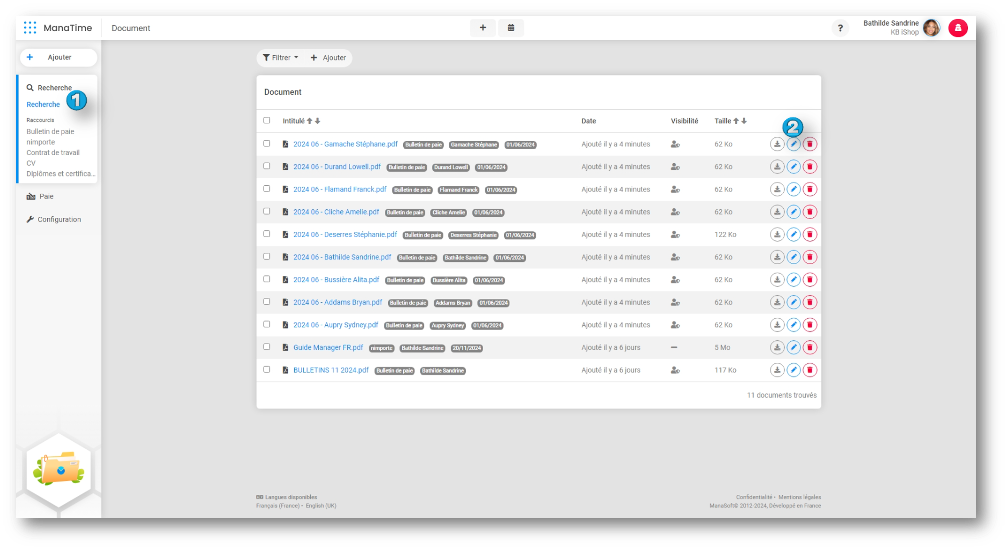Click the 122 Ko size value
Viewport: 1007px width, 549px height.
point(725,234)
